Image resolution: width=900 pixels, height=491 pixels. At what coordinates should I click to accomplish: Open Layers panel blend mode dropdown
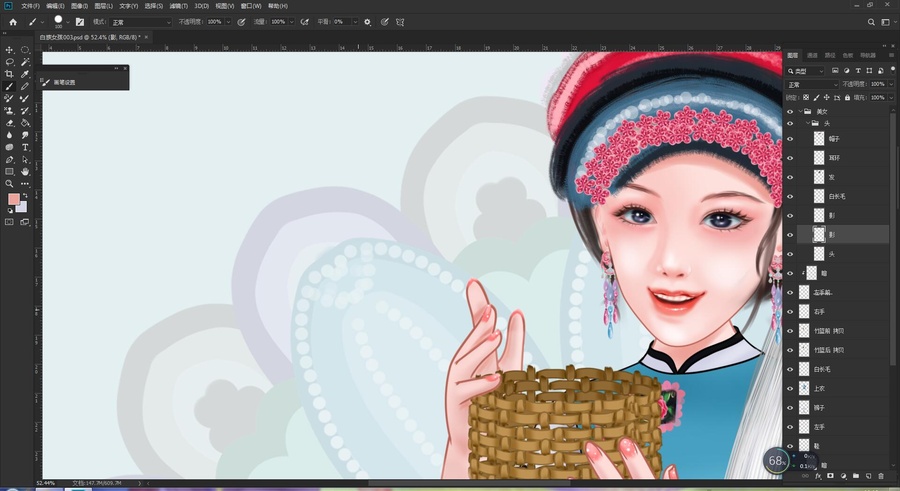pyautogui.click(x=812, y=84)
